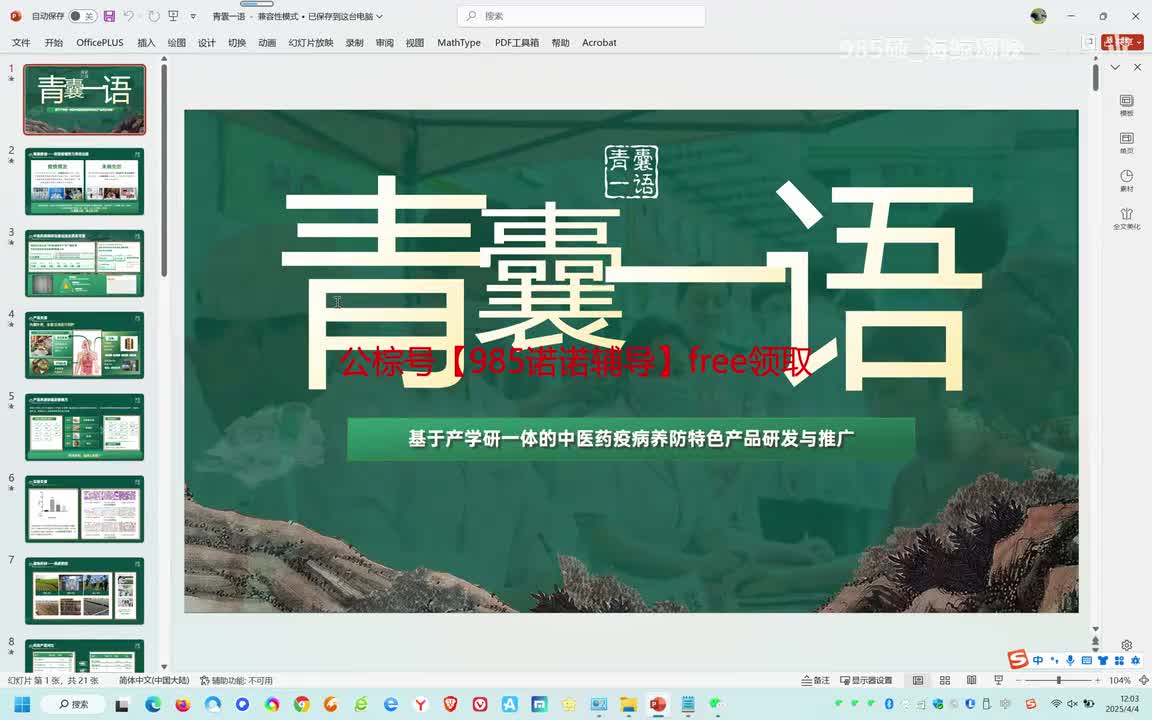Click the comments icon beside share button
1152x720 pixels.
(x=1088, y=43)
